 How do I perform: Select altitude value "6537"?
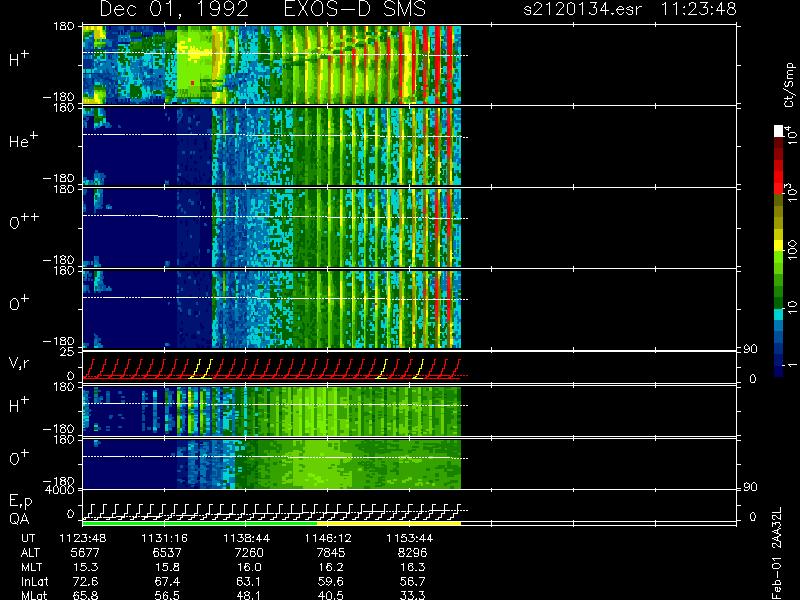point(167,553)
